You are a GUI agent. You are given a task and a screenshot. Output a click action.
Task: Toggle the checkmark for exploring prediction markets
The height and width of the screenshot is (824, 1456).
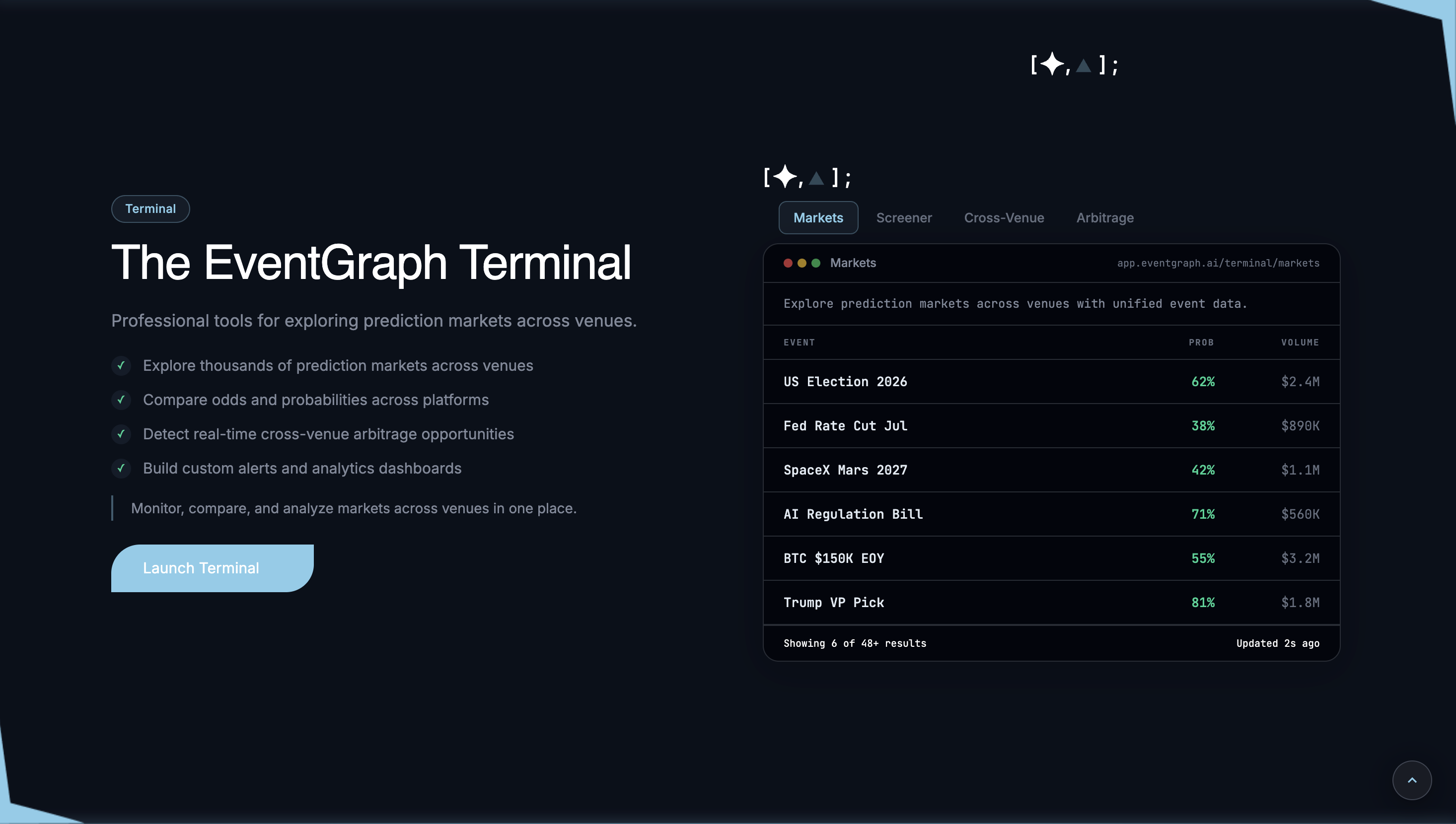(x=121, y=366)
